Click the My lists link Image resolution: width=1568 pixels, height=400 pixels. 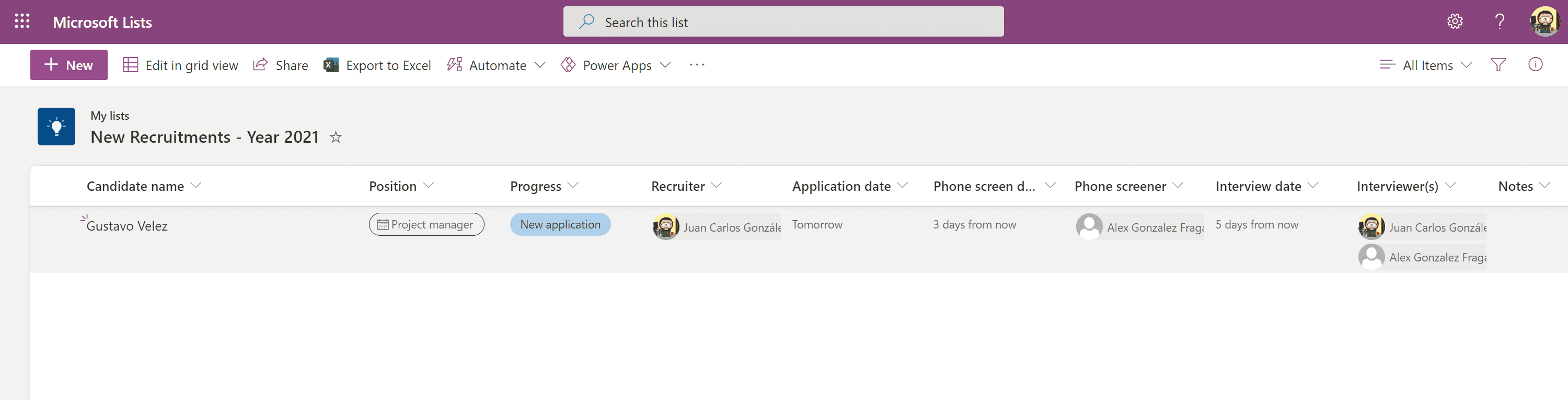coord(110,116)
